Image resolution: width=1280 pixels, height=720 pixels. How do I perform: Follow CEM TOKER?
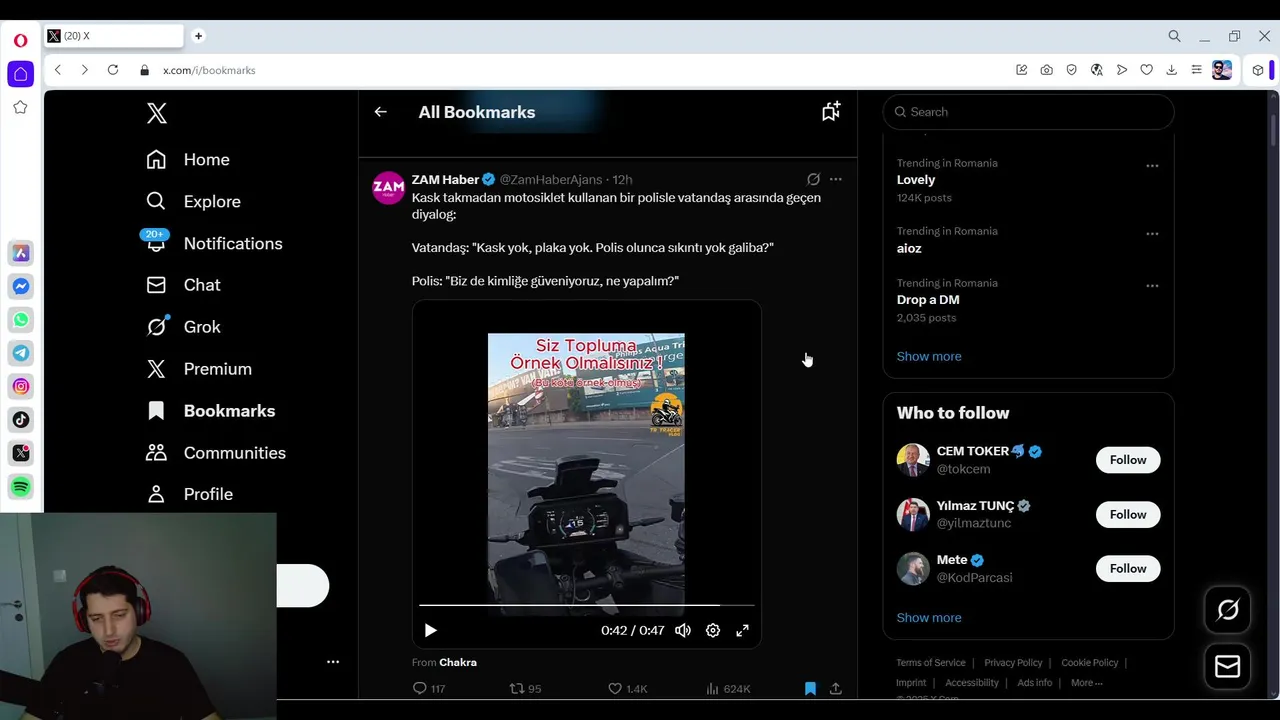(1128, 460)
